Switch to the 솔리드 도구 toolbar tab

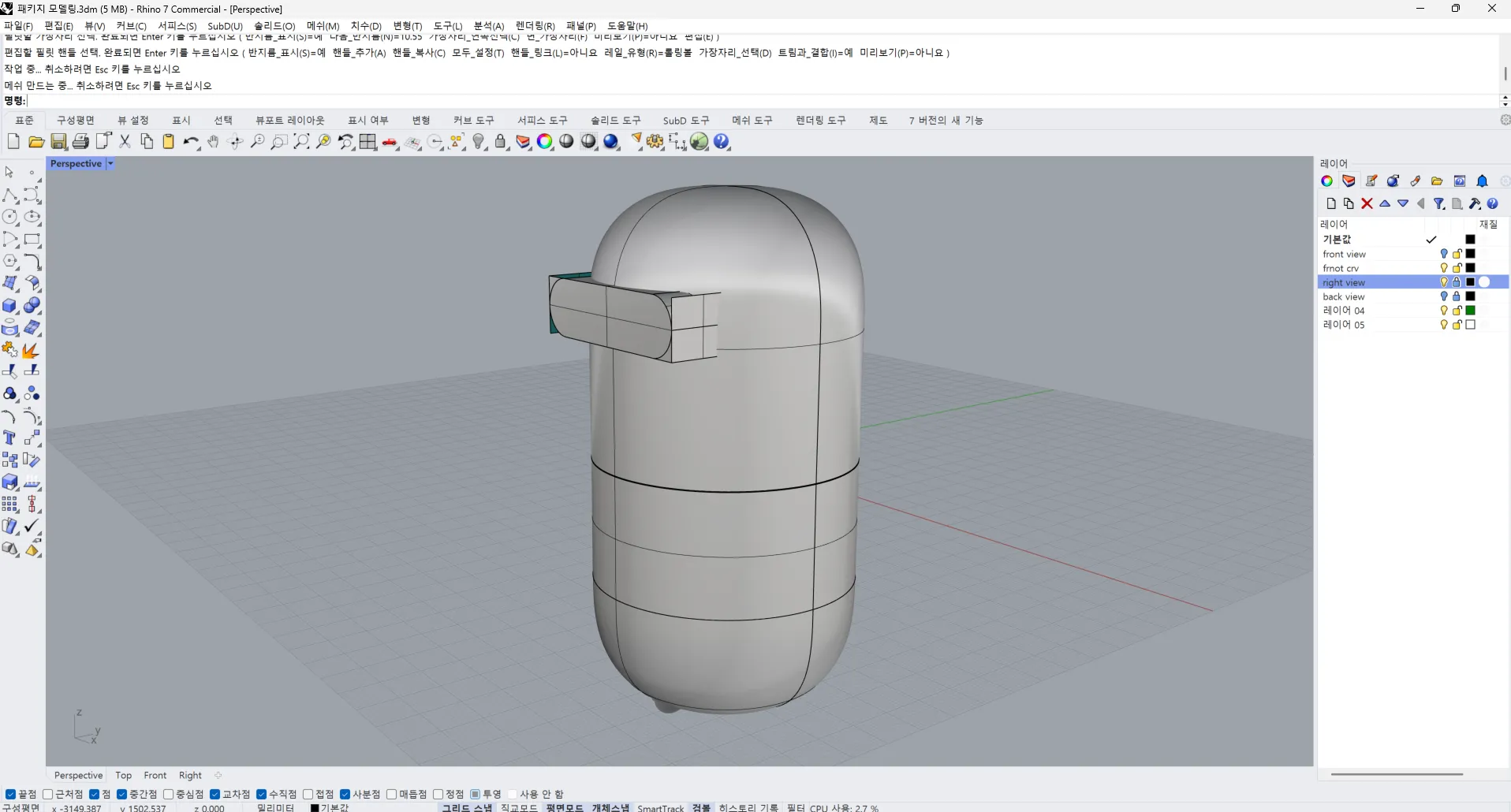point(615,120)
